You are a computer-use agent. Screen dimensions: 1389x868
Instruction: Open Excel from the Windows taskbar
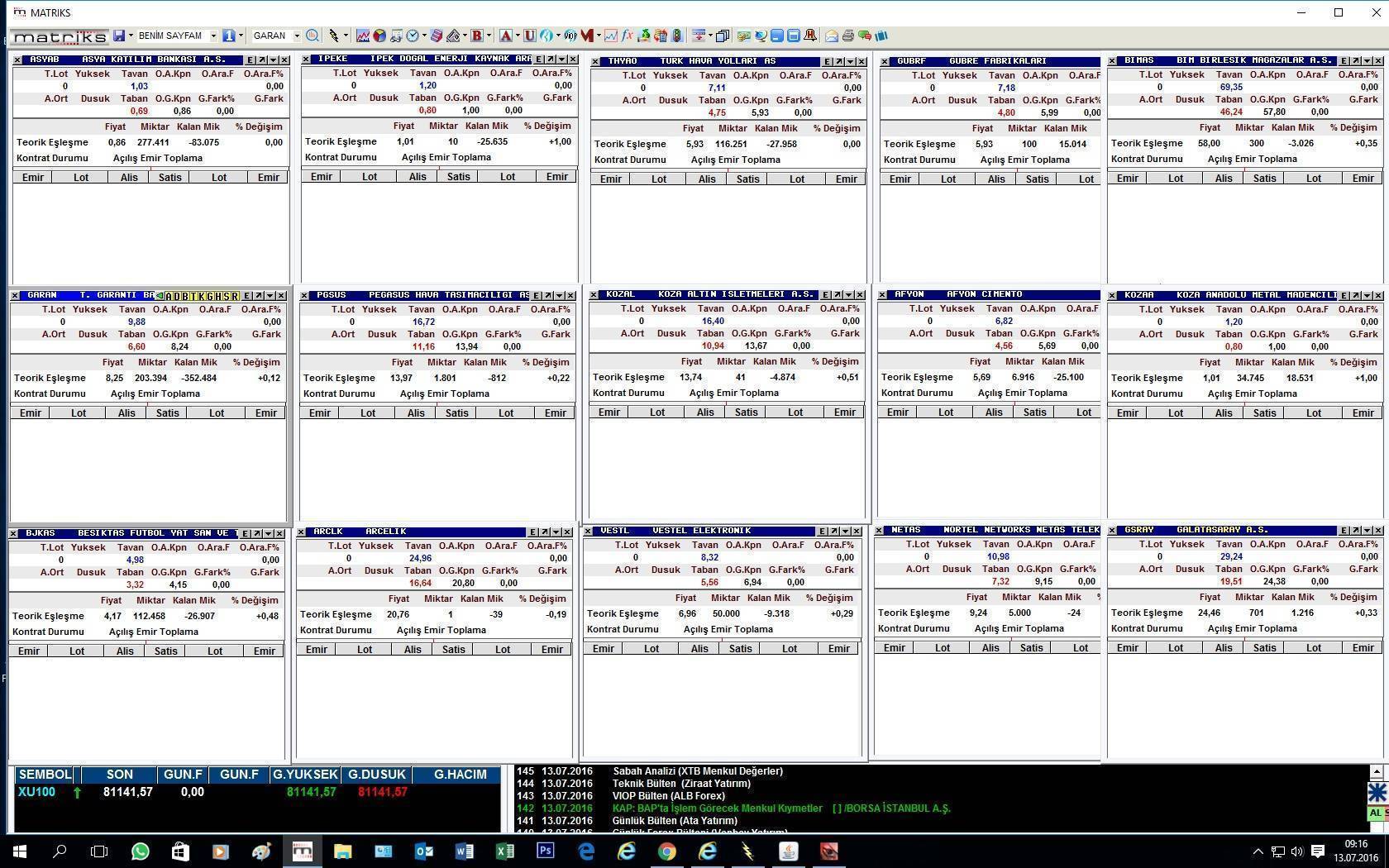click(504, 851)
